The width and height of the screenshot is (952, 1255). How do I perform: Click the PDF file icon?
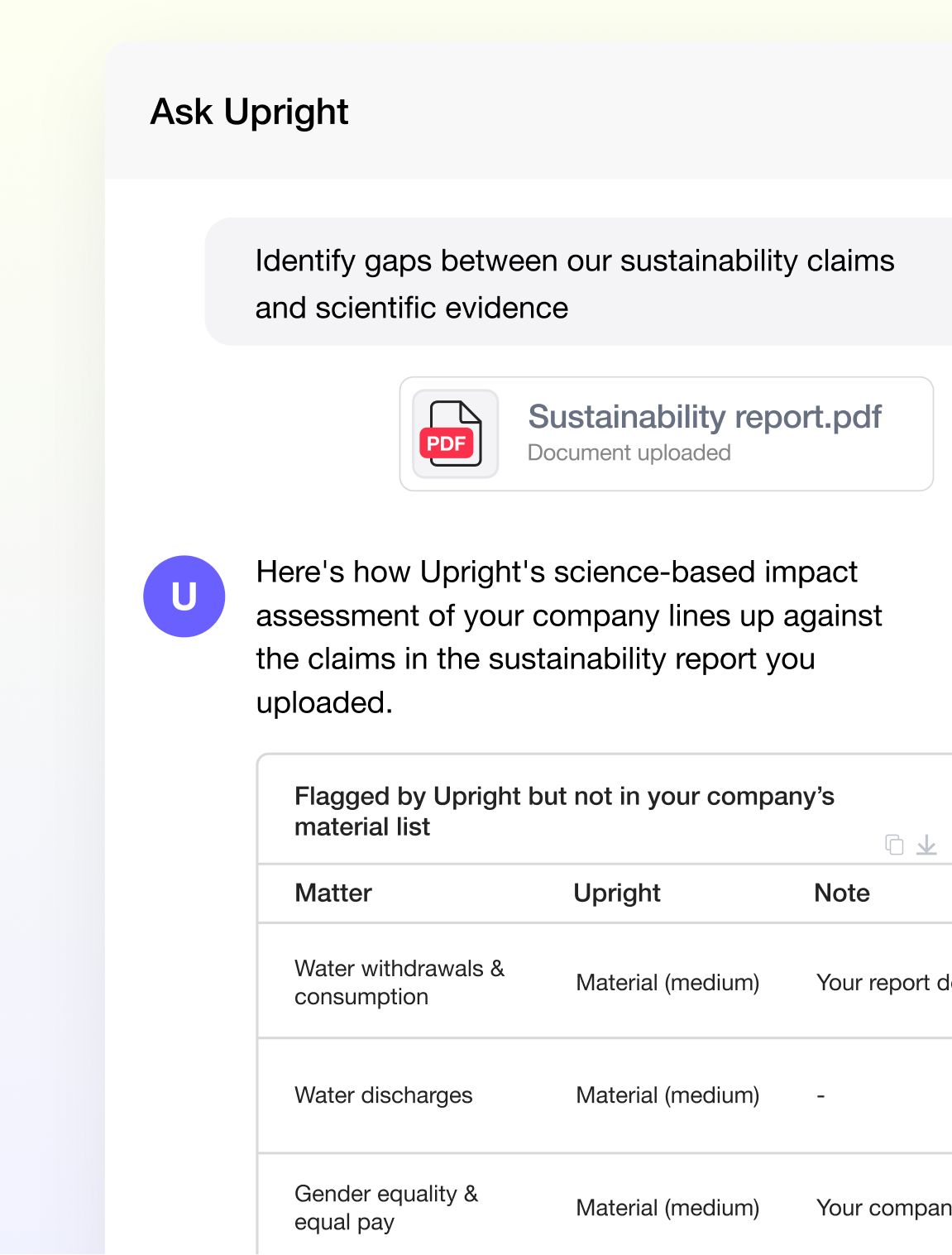[x=456, y=434]
